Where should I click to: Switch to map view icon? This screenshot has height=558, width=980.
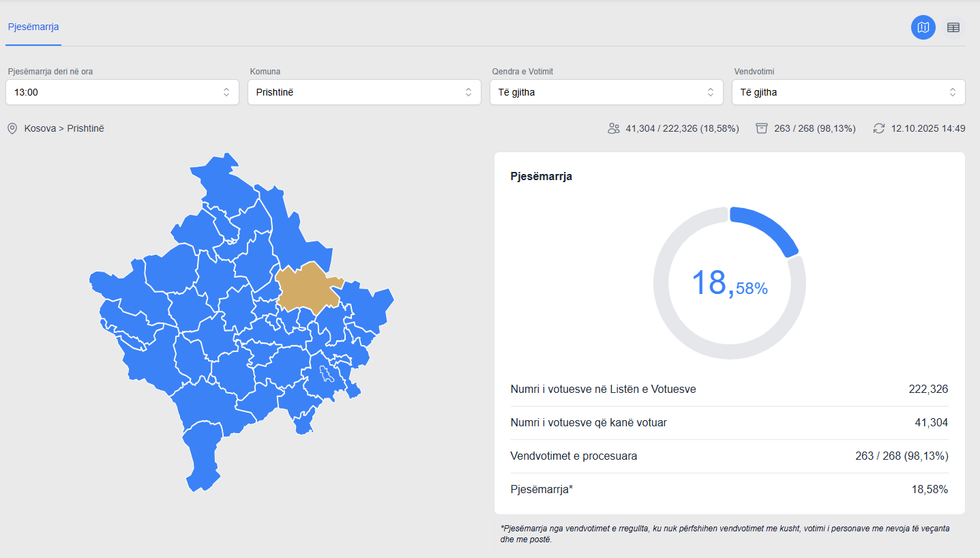click(923, 28)
